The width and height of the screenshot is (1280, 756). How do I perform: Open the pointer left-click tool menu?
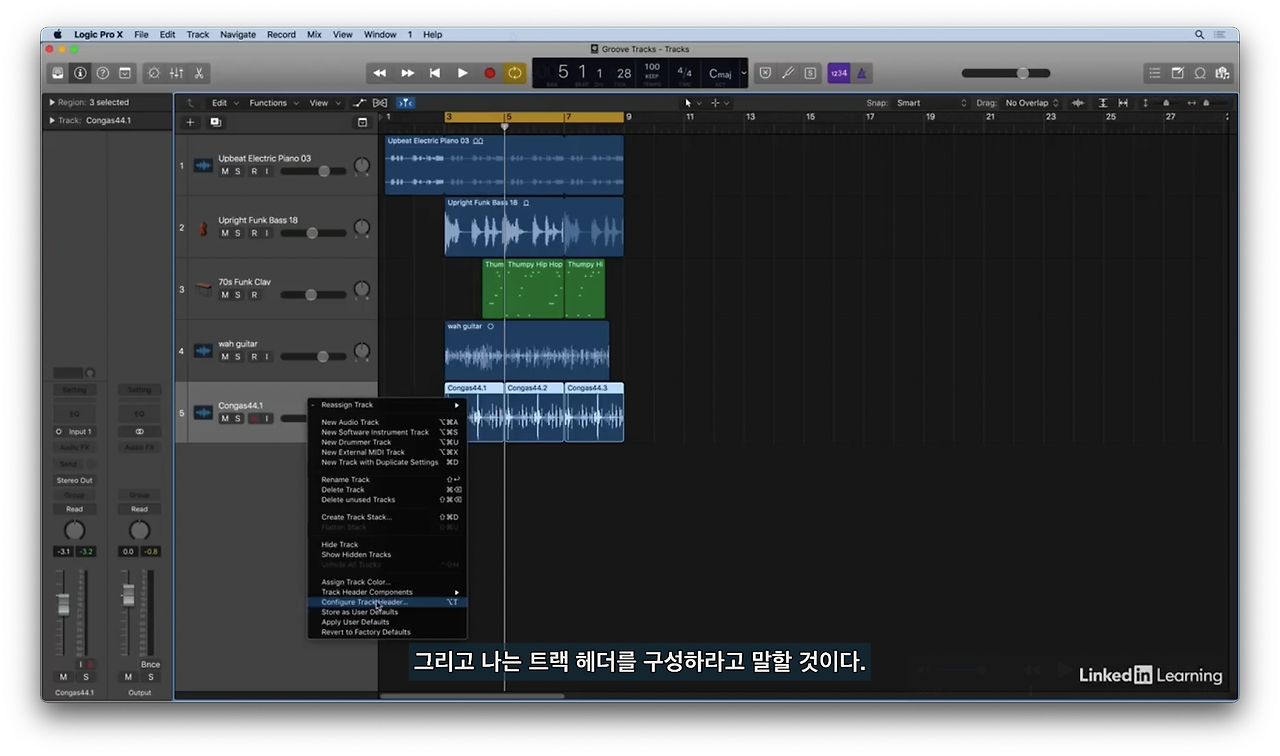691,103
